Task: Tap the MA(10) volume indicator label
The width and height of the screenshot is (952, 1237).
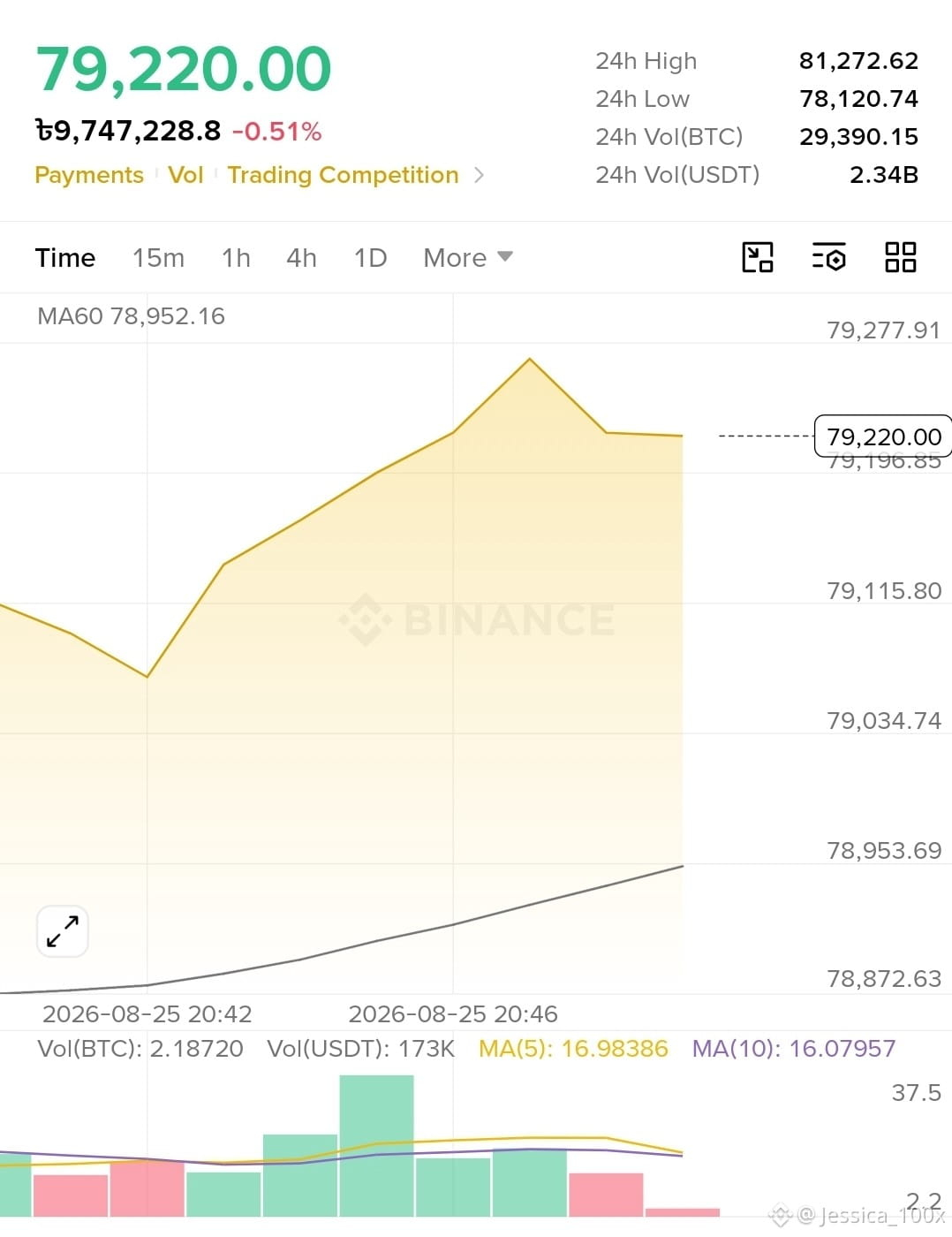Action: pos(793,1048)
